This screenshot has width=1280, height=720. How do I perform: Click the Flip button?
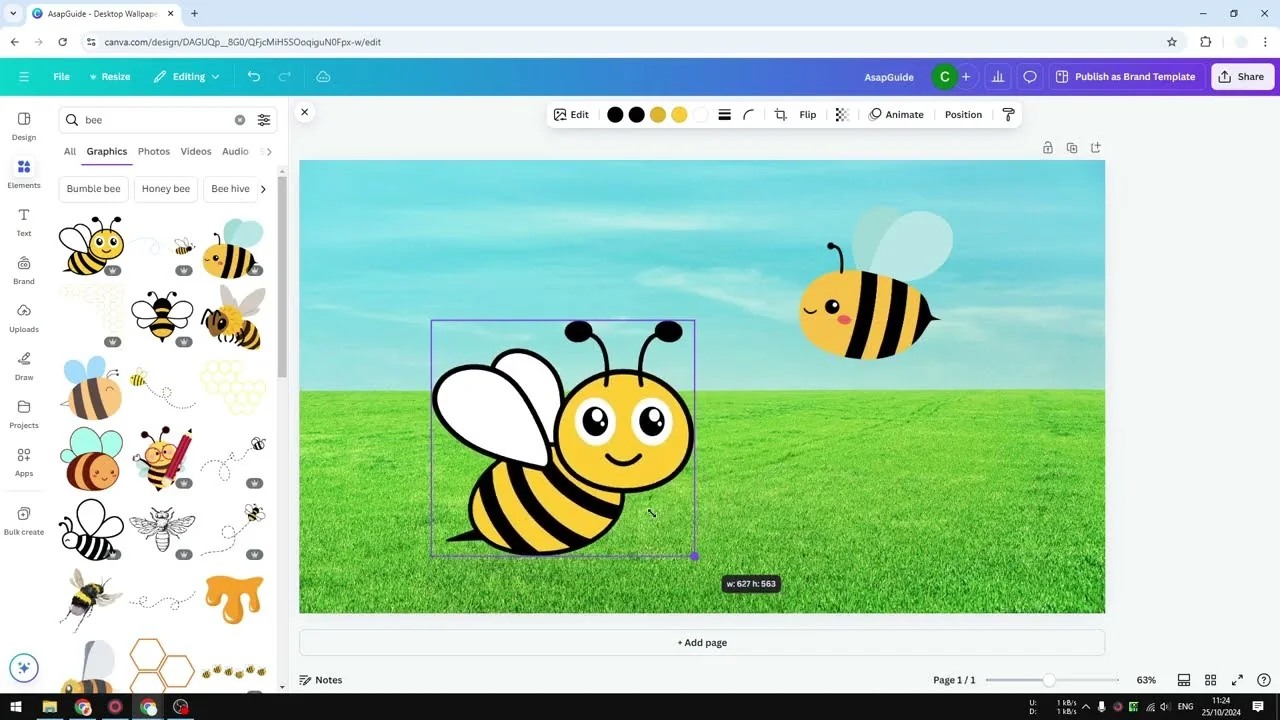point(806,114)
